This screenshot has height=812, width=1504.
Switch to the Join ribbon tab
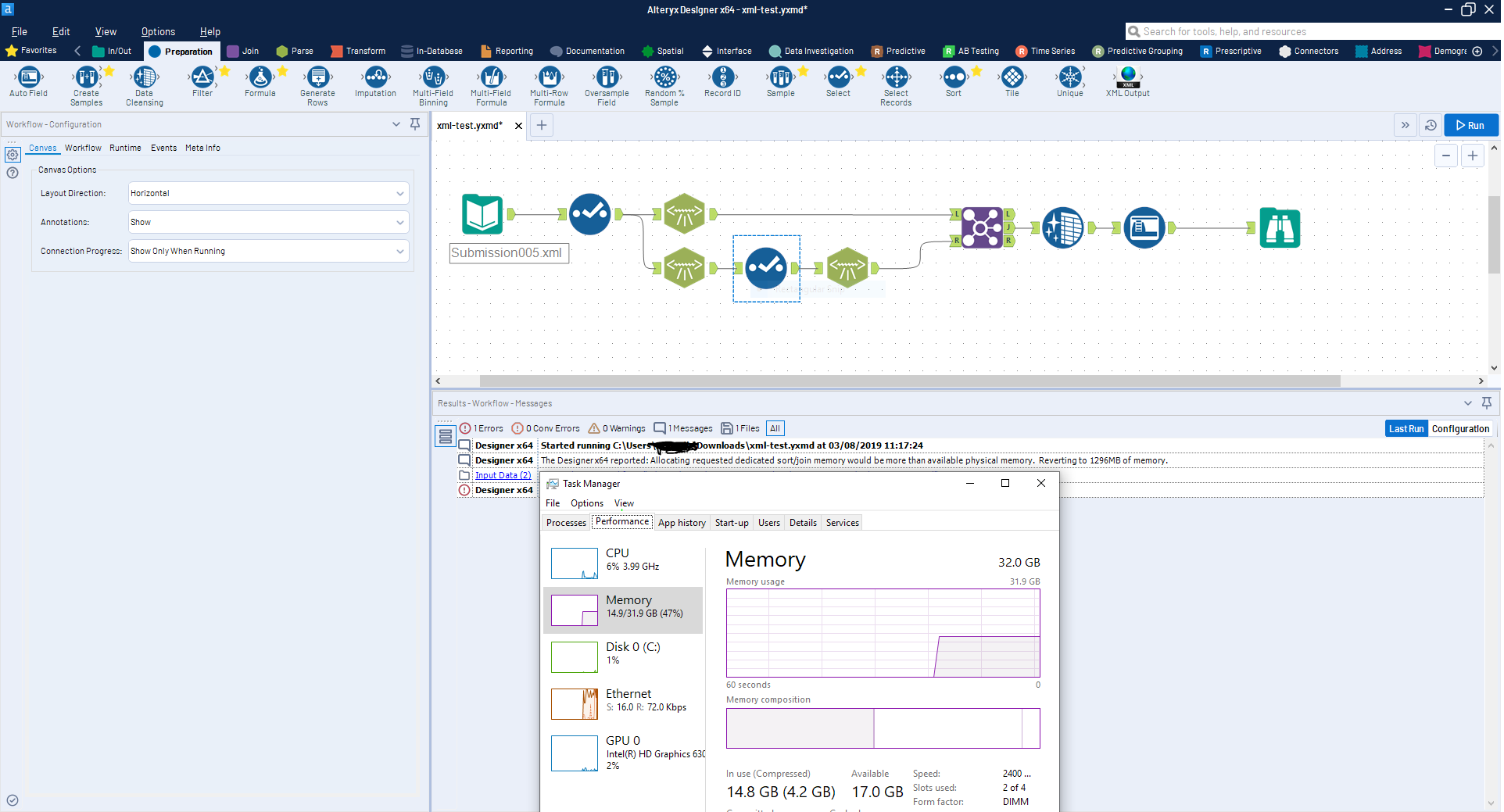point(244,51)
